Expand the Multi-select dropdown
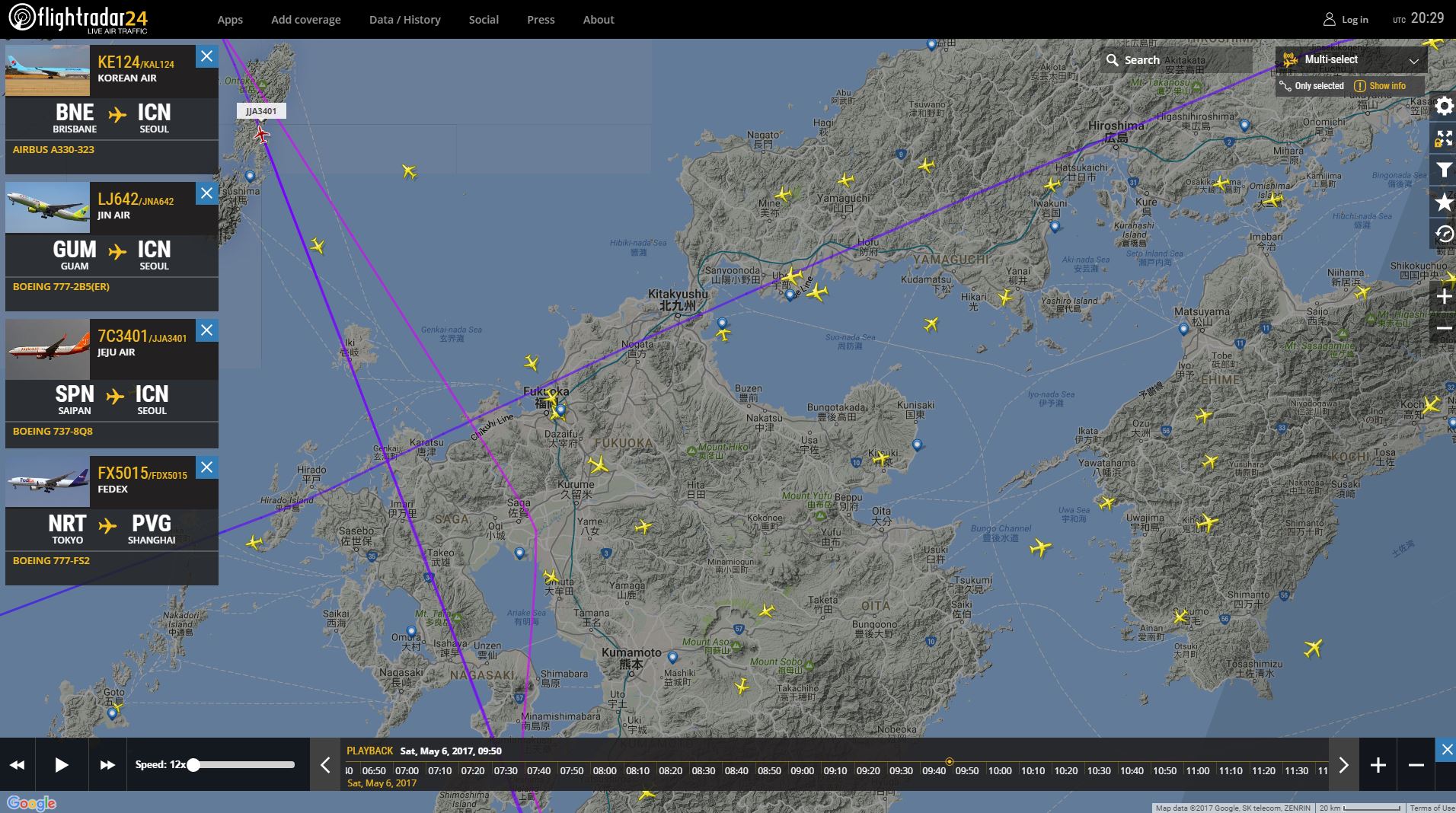The image size is (1456, 813). click(1413, 60)
